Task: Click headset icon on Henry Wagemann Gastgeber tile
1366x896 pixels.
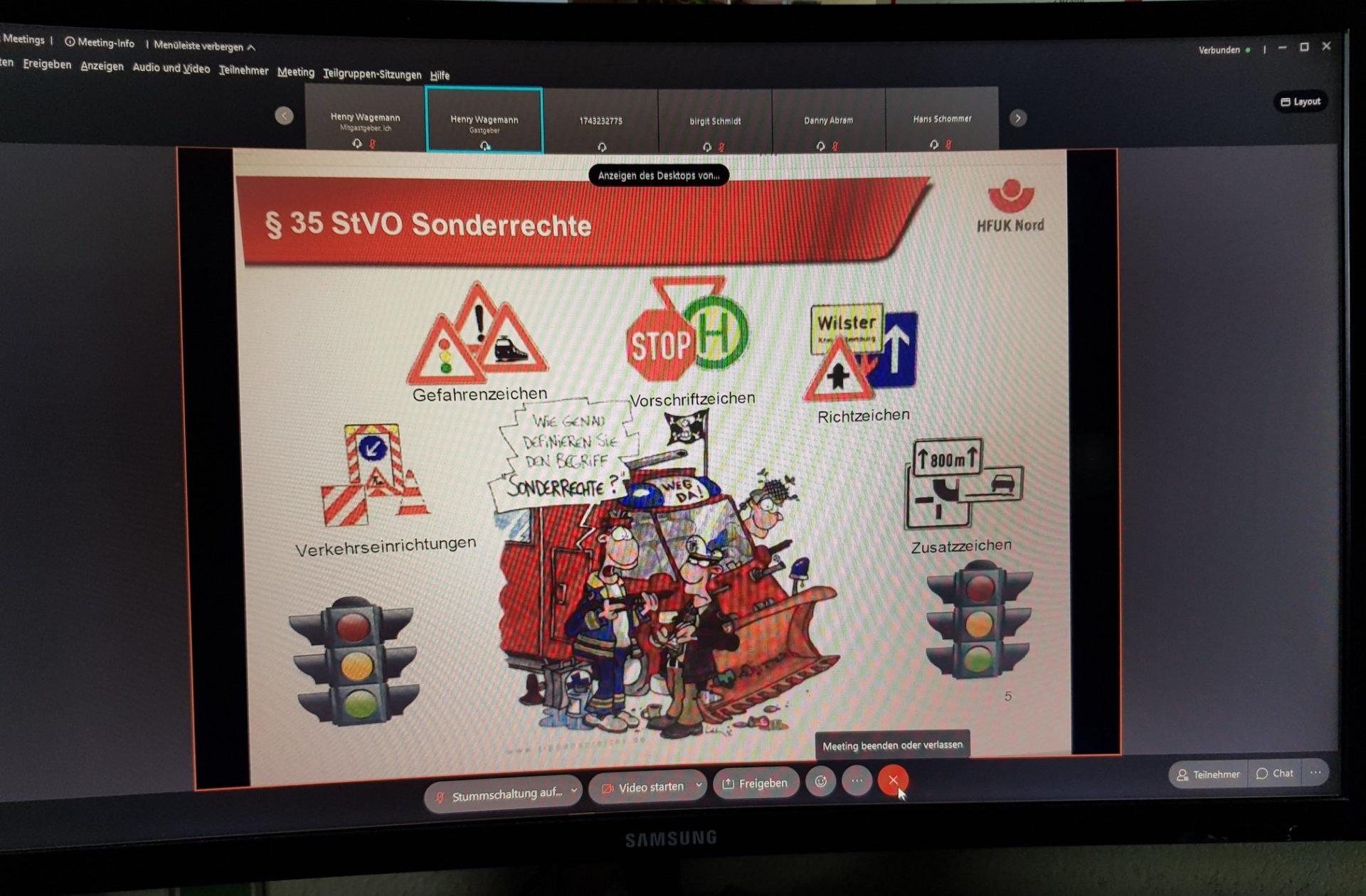Action: 485,146
